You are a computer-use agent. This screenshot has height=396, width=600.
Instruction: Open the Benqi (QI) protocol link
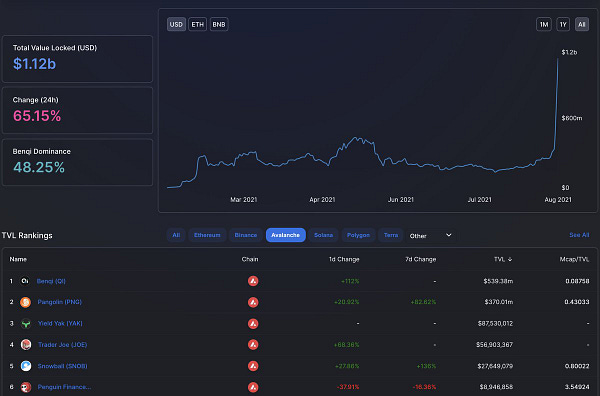(x=51, y=281)
